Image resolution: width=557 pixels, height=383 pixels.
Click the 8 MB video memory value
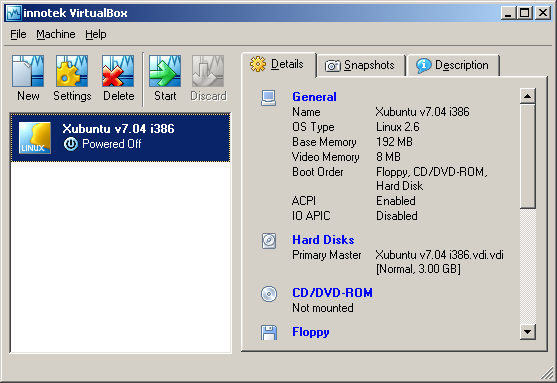coord(388,157)
